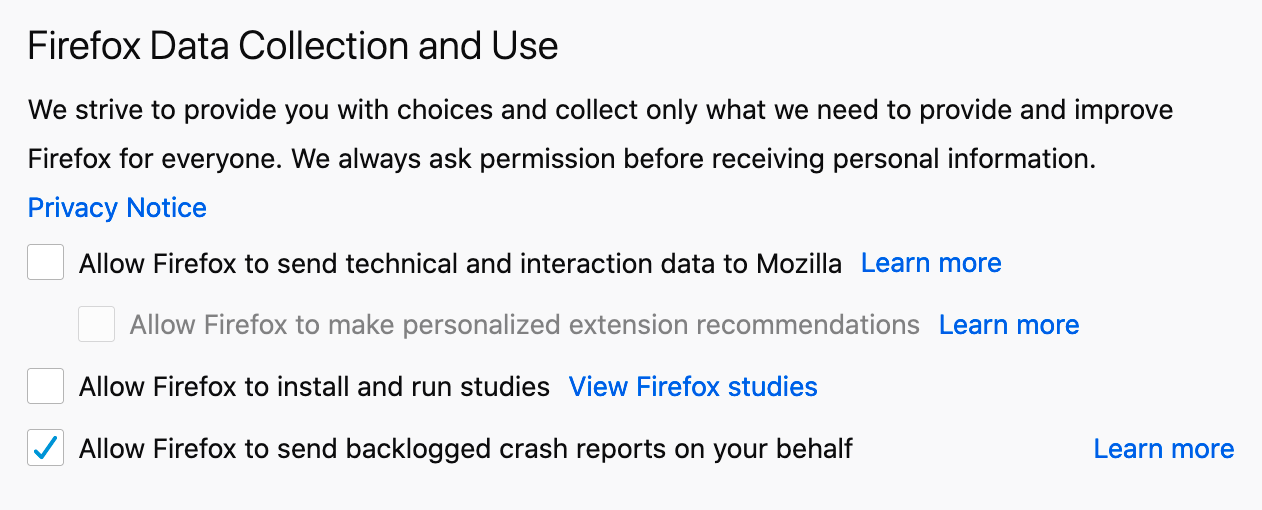Image resolution: width=1262 pixels, height=510 pixels.
Task: Enable sending technical and interaction data checkbox
Action: click(x=46, y=263)
